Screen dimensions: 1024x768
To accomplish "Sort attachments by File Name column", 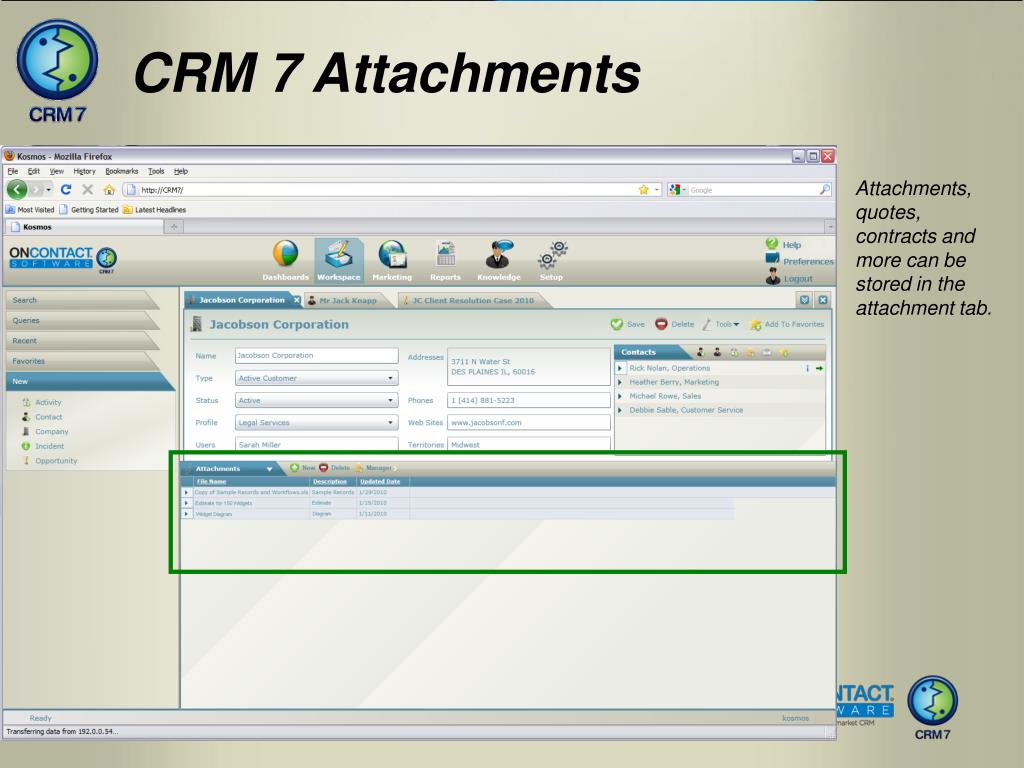I will point(212,481).
